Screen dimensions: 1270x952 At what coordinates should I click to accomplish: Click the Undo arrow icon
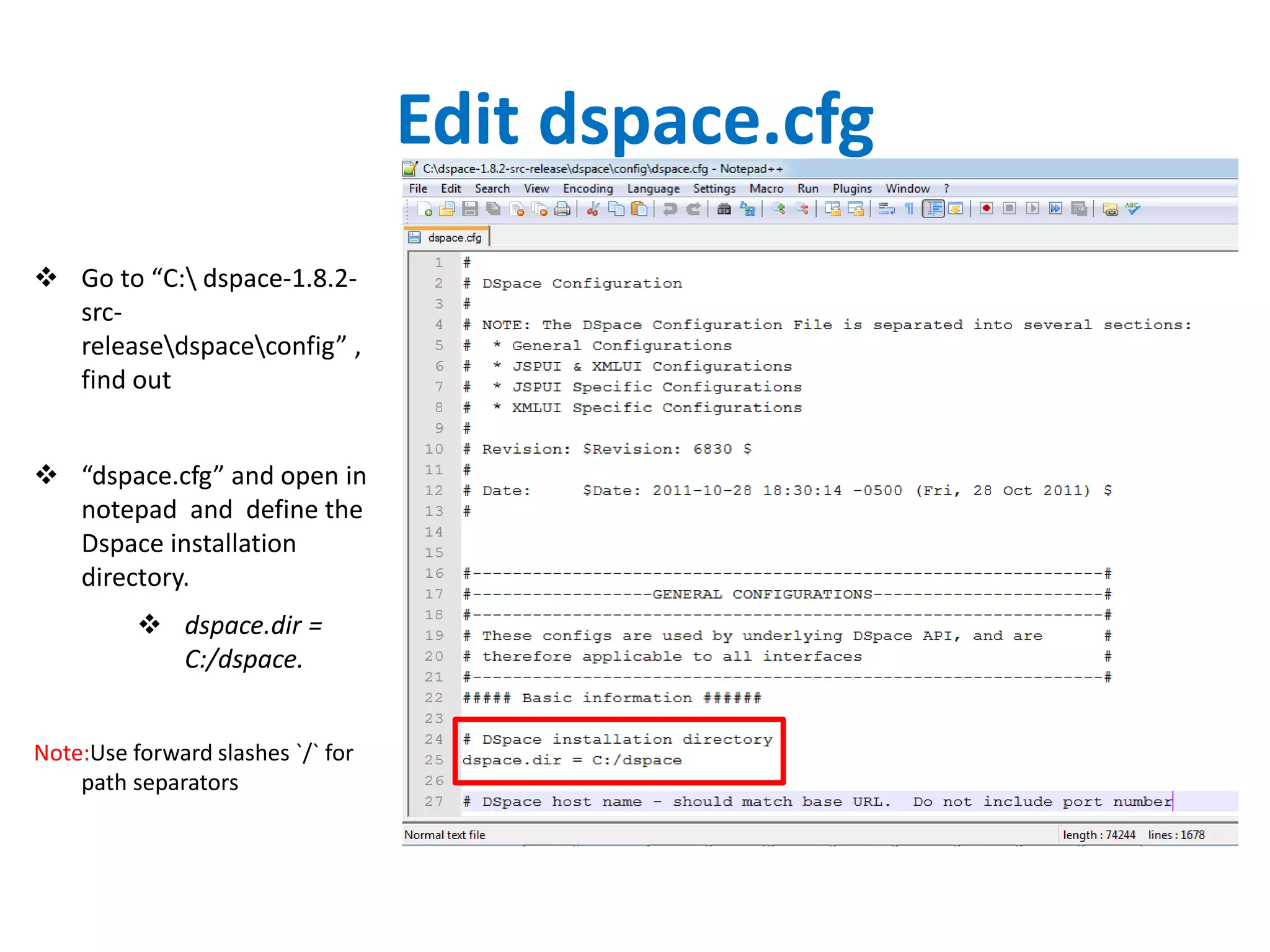coord(670,209)
